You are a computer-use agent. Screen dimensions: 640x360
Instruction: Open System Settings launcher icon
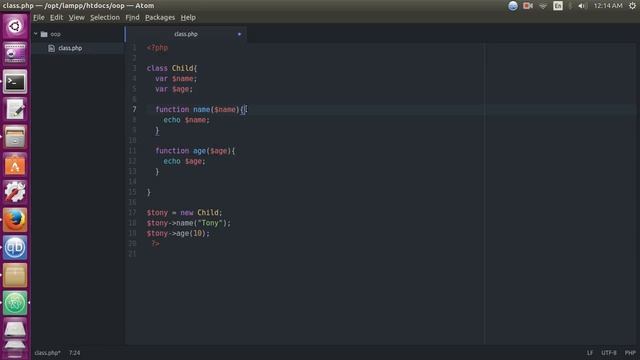pos(15,192)
